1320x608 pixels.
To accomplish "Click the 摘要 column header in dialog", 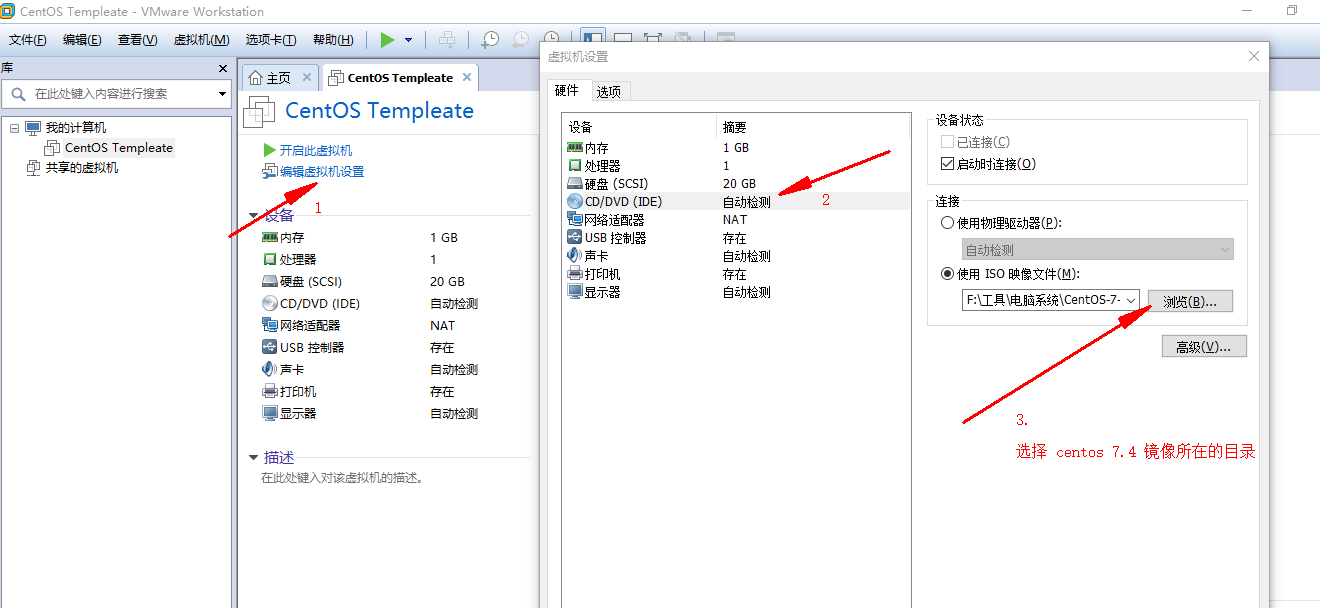I will click(813, 127).
